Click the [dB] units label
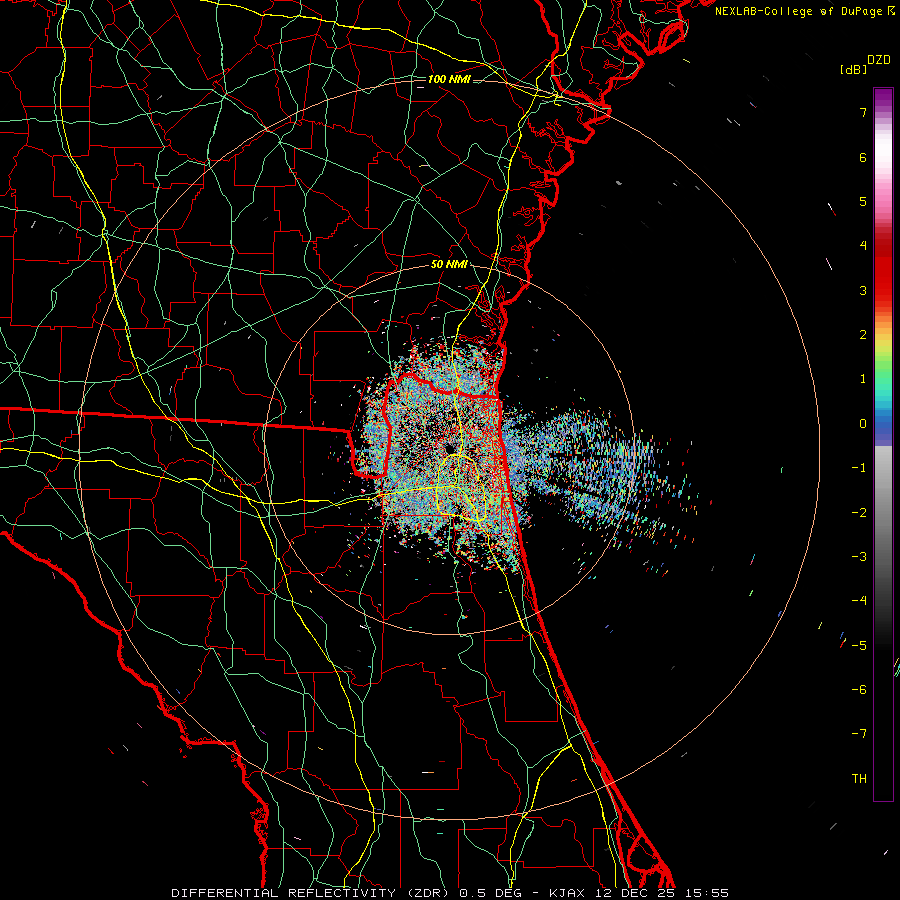The image size is (900, 900). (x=853, y=69)
